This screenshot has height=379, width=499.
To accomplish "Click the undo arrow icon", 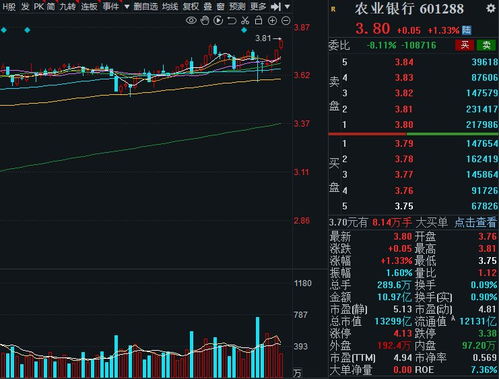I will pyautogui.click(x=232, y=21).
